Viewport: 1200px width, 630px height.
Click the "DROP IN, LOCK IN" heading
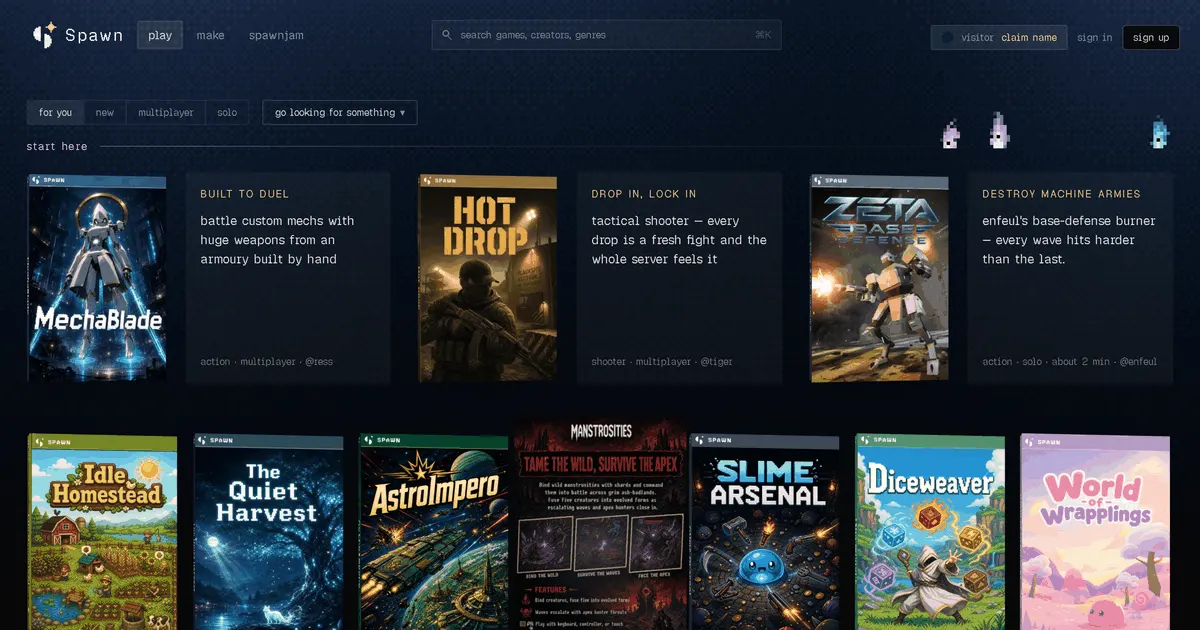[x=644, y=194]
